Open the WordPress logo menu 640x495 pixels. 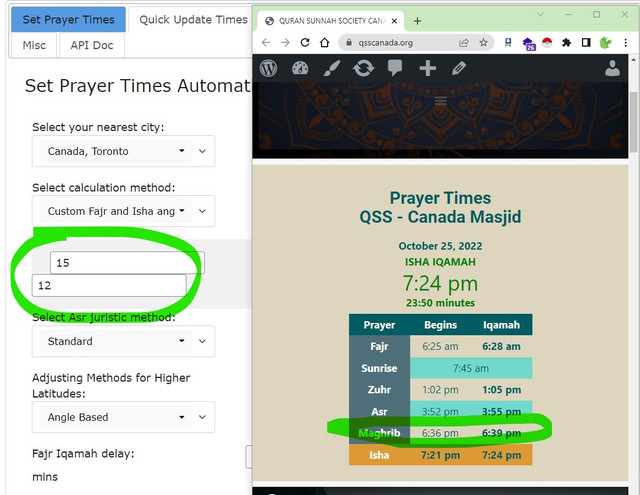[268, 68]
